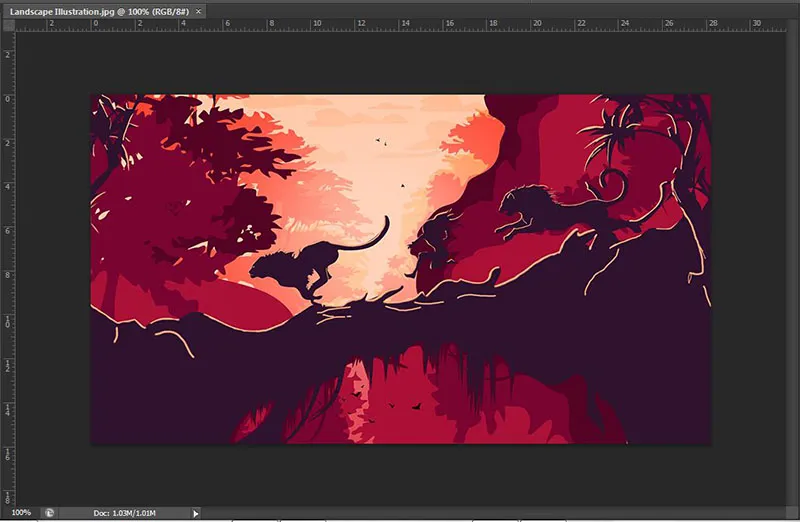The height and width of the screenshot is (522, 800).
Task: Click the status bar icon beside zoom field
Action: (x=49, y=512)
